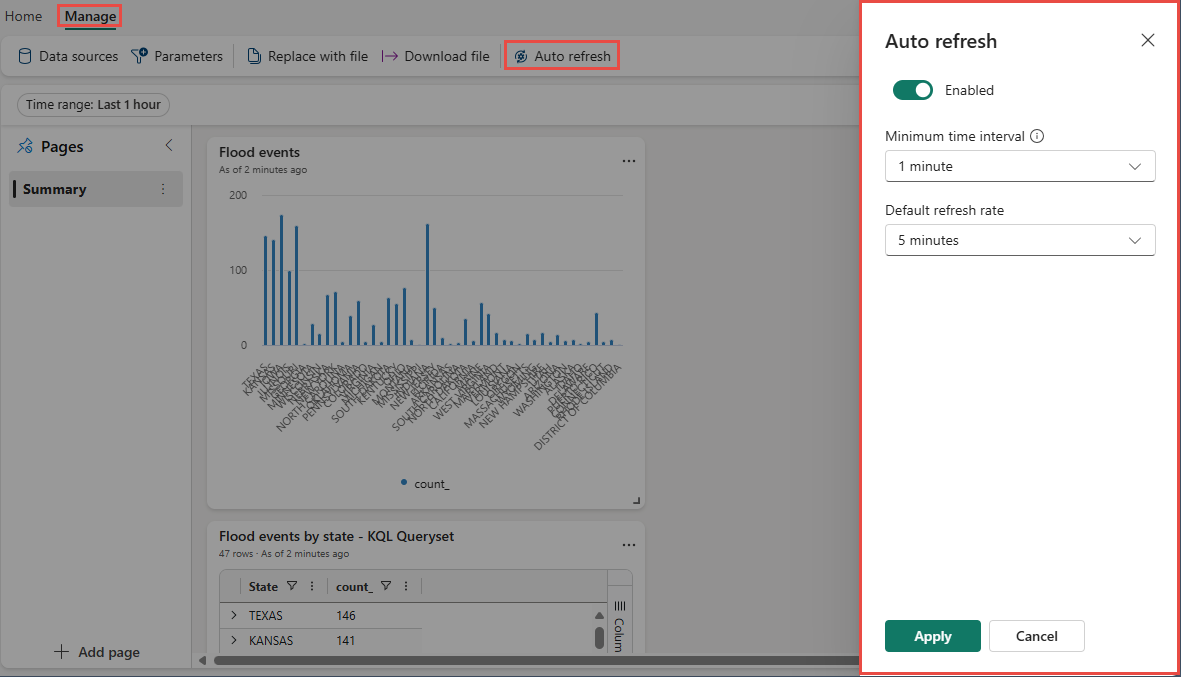
Task: Click the Replace with file document icon
Action: [255, 56]
